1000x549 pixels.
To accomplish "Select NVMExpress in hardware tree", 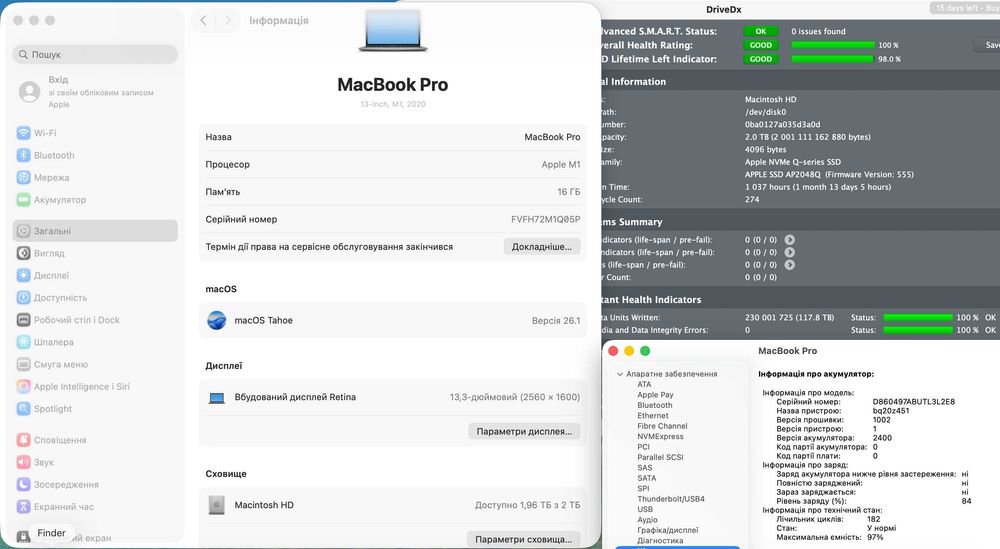I will click(660, 437).
